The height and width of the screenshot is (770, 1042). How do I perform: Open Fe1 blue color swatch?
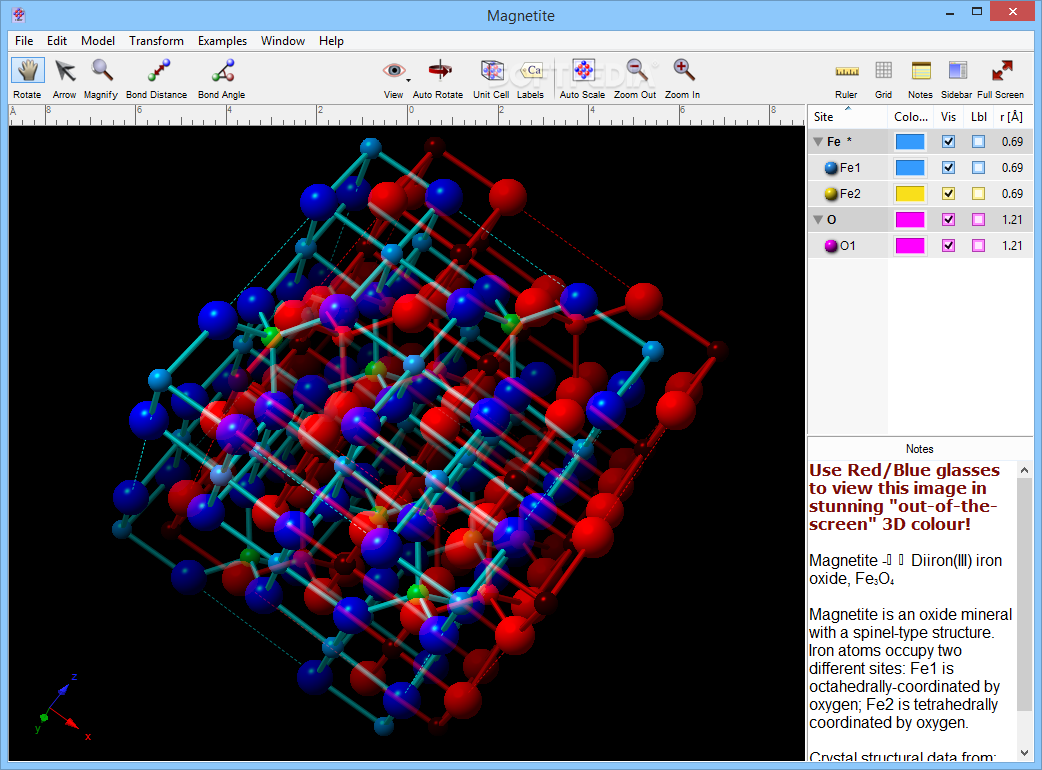point(910,167)
